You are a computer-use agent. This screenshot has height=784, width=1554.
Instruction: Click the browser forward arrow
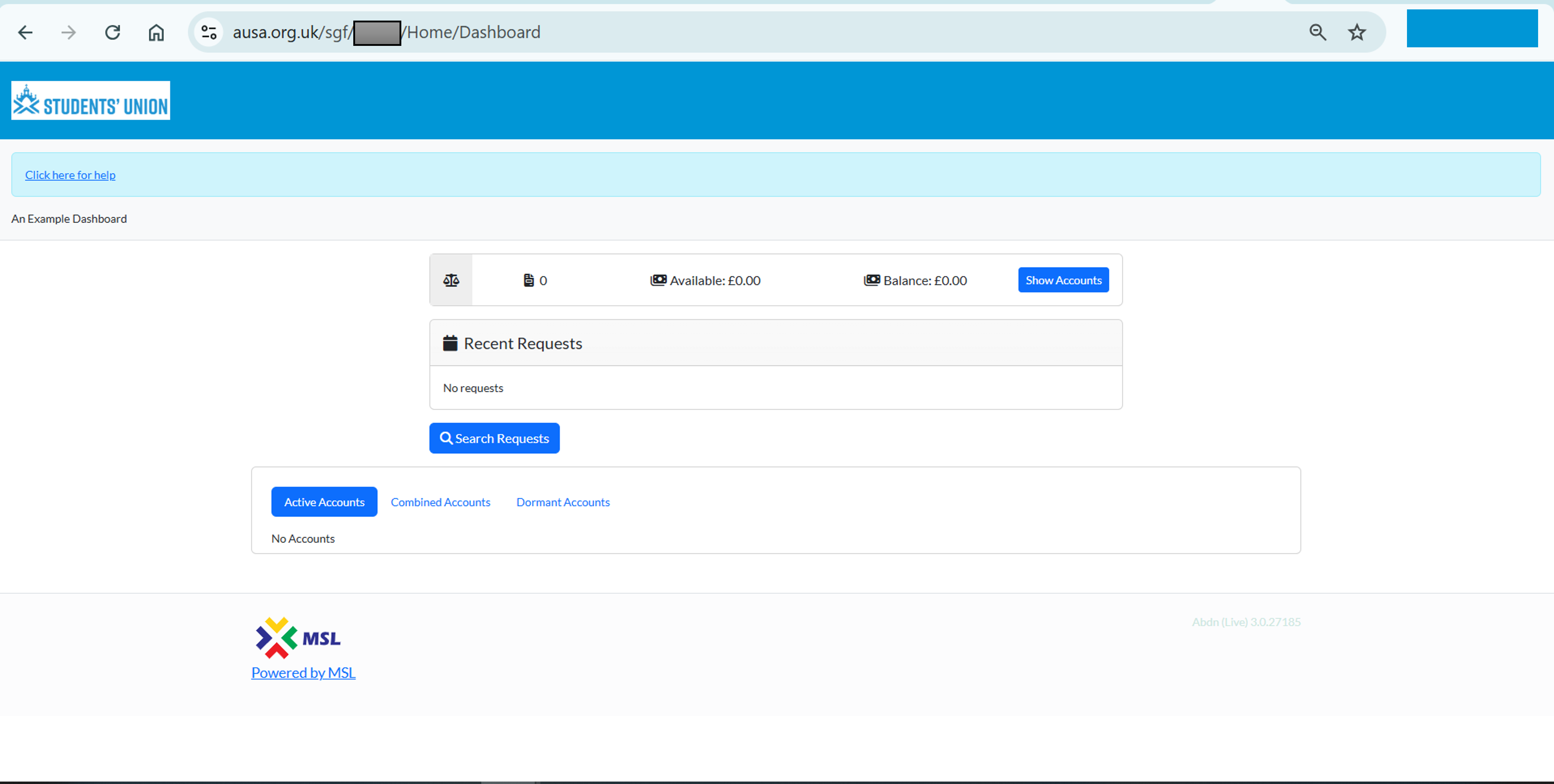pos(69,32)
